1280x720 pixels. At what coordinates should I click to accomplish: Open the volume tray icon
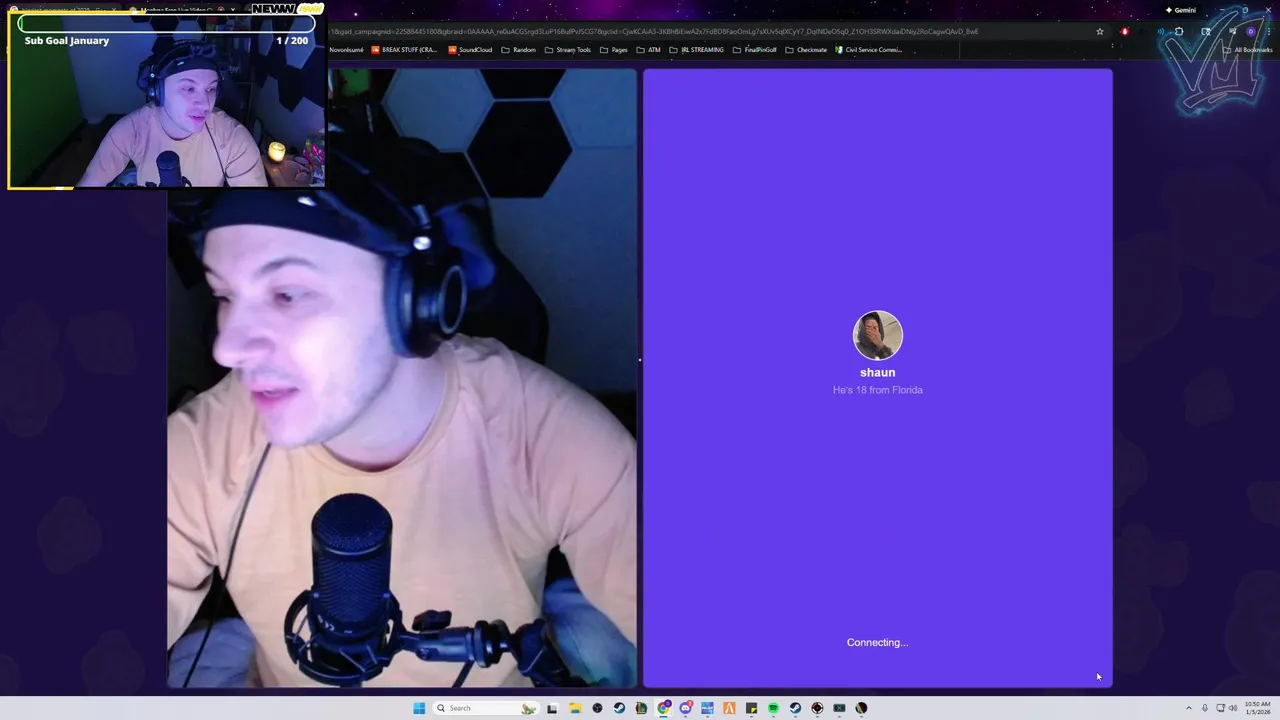(1233, 708)
